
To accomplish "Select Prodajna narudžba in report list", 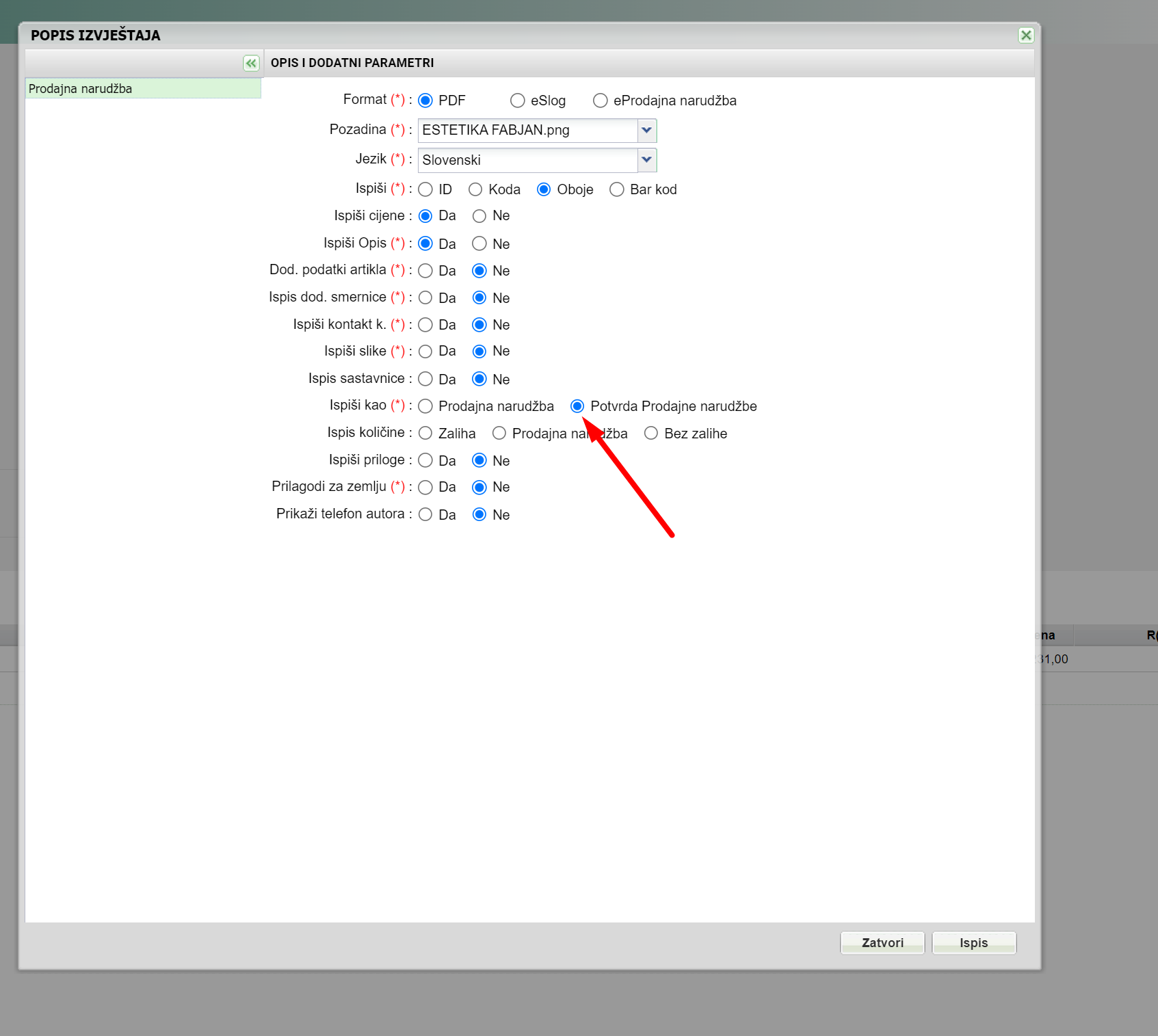I will coord(143,88).
